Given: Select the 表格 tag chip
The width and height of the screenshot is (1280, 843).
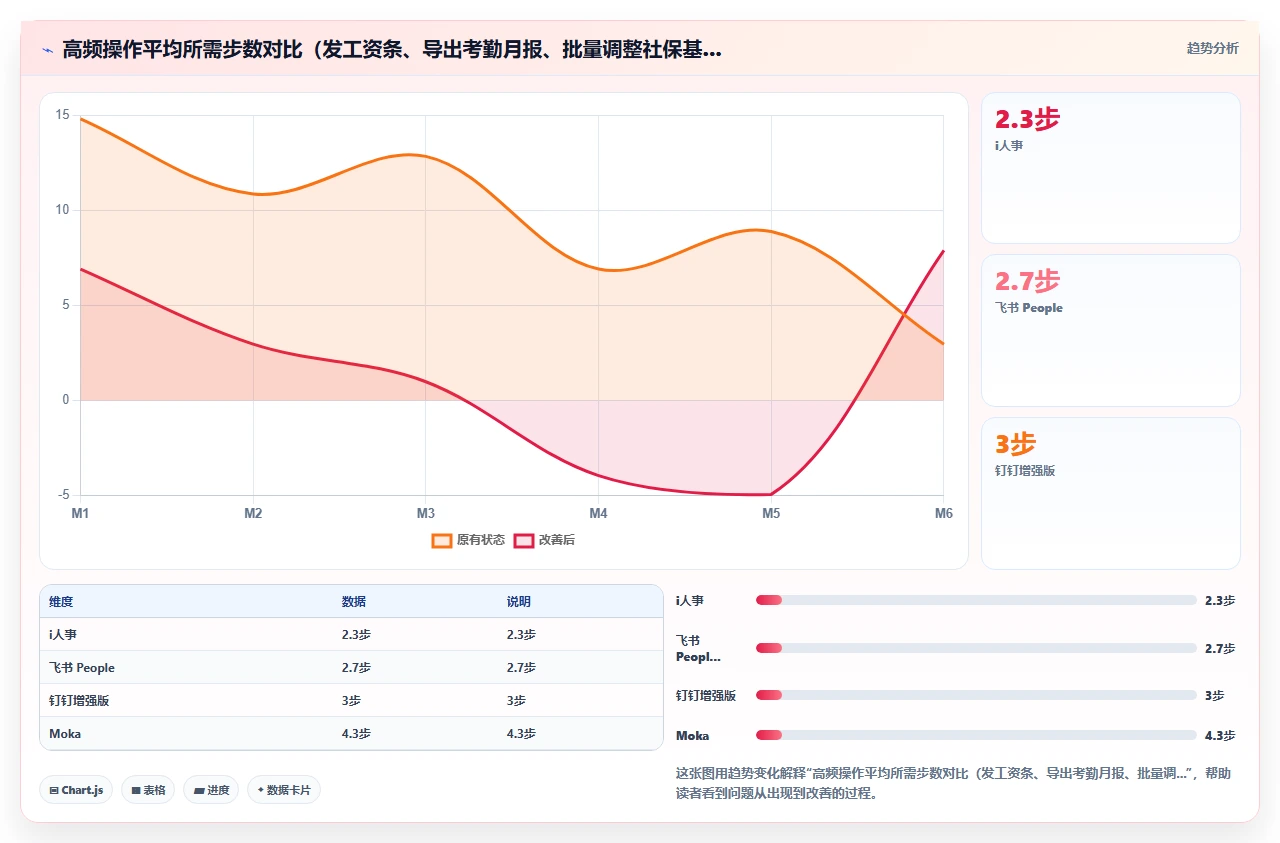Looking at the screenshot, I should coord(148,790).
